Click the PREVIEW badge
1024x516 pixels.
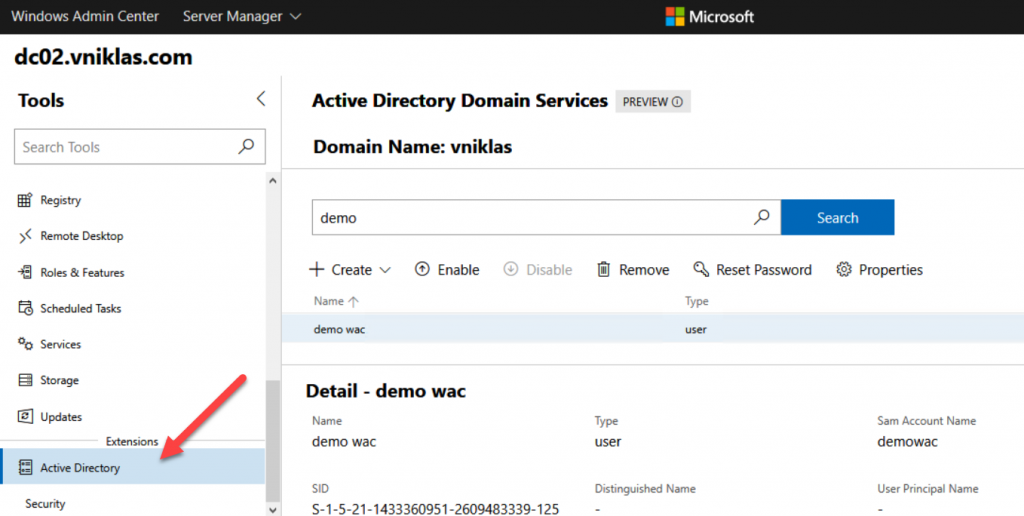coord(652,102)
